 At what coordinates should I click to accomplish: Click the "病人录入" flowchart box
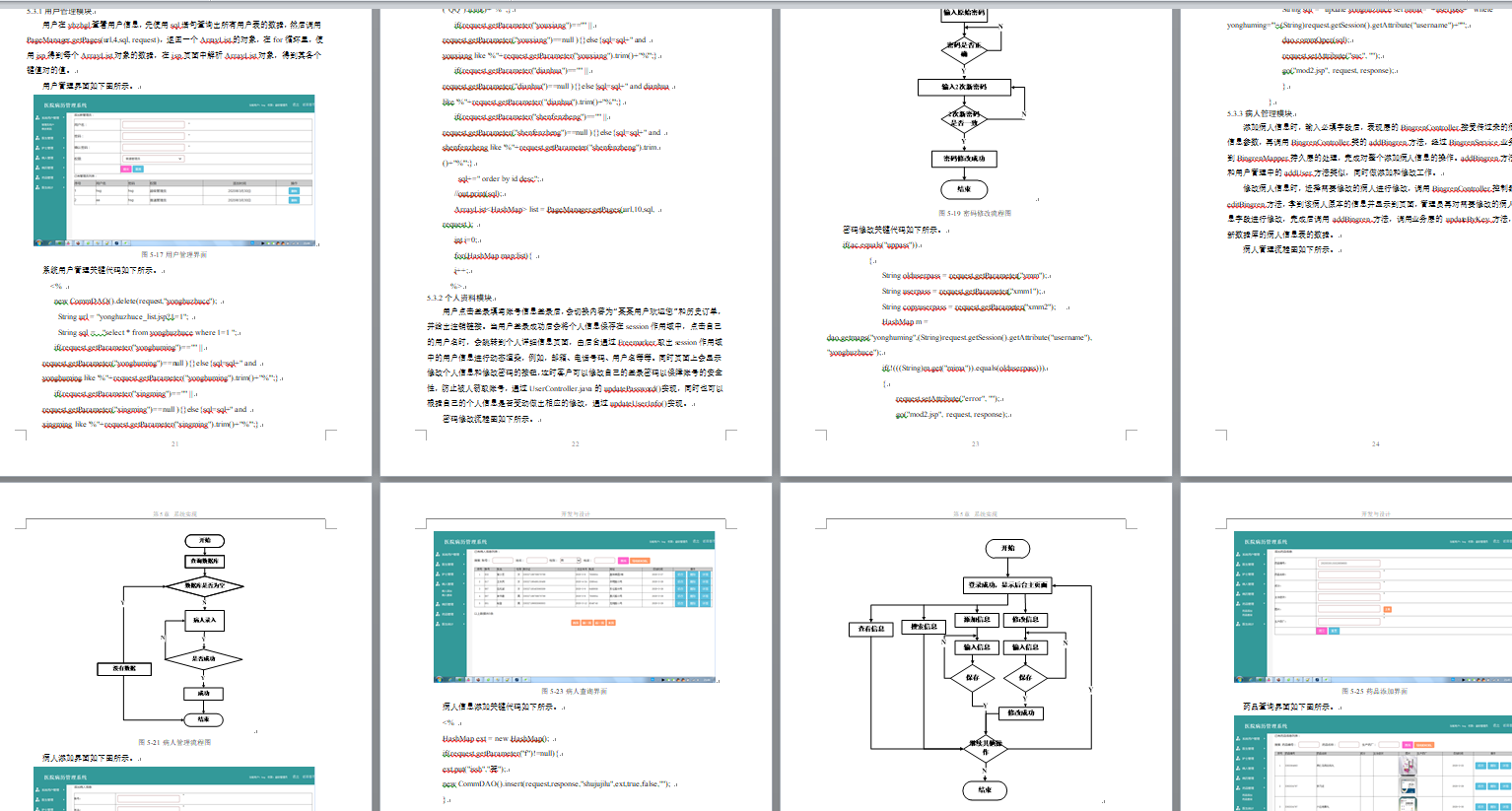[x=204, y=620]
